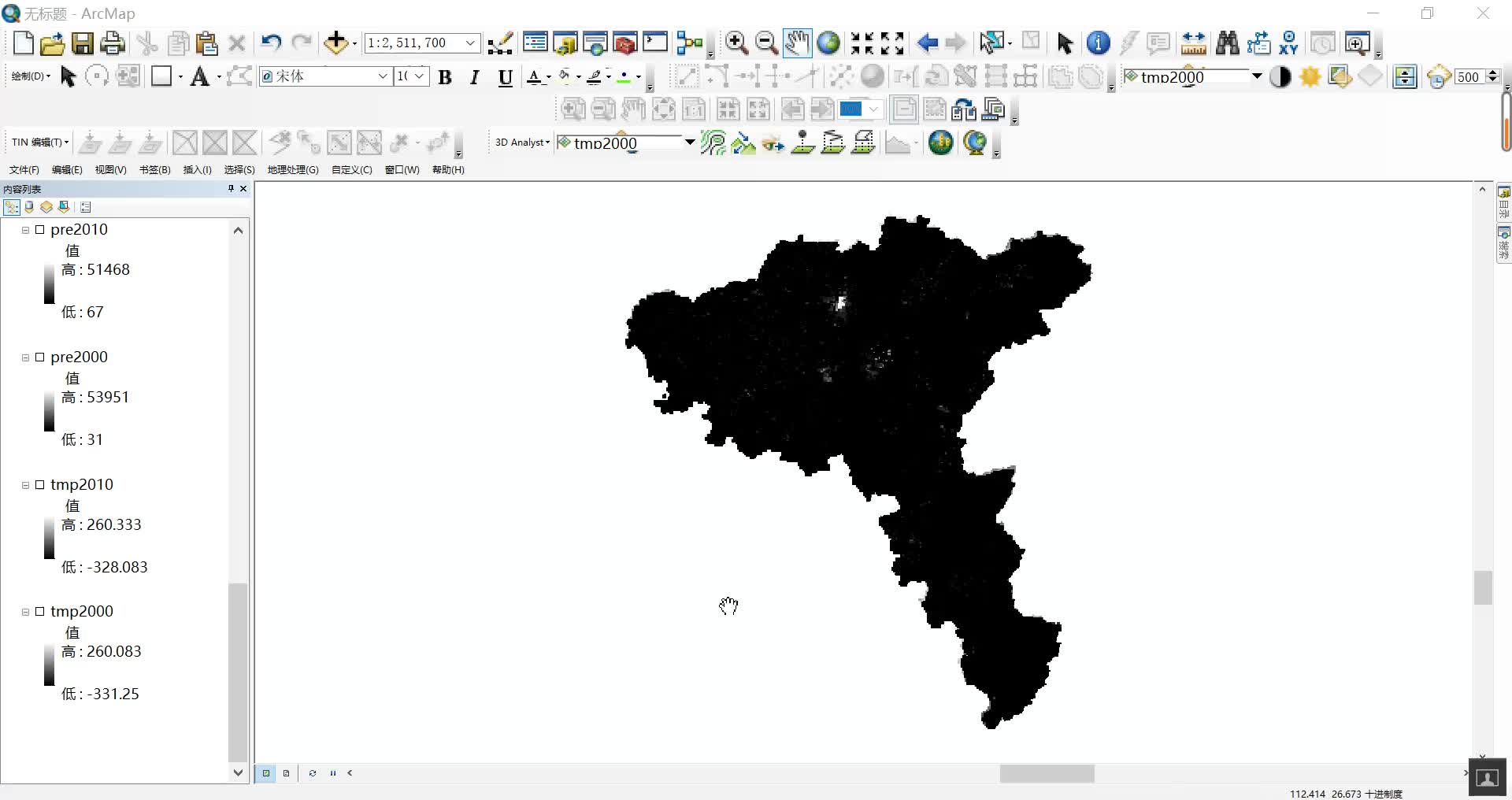Click the Measure ruler tool

tap(1194, 43)
